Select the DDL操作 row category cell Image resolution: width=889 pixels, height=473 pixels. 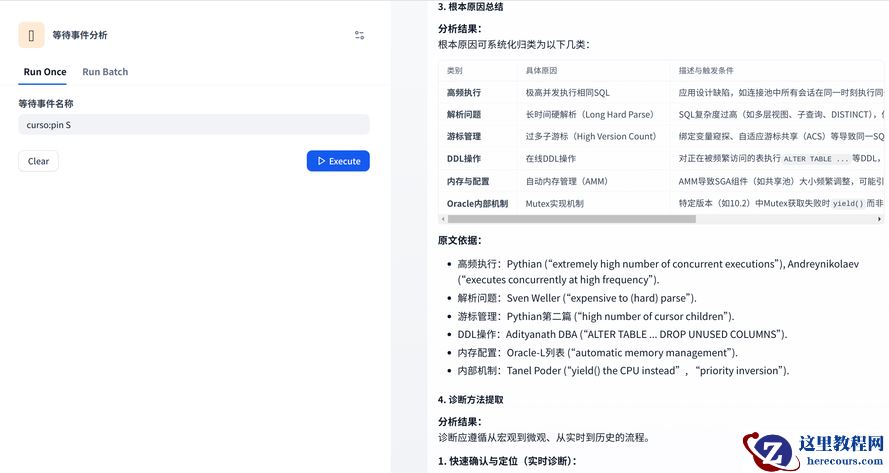coord(464,159)
